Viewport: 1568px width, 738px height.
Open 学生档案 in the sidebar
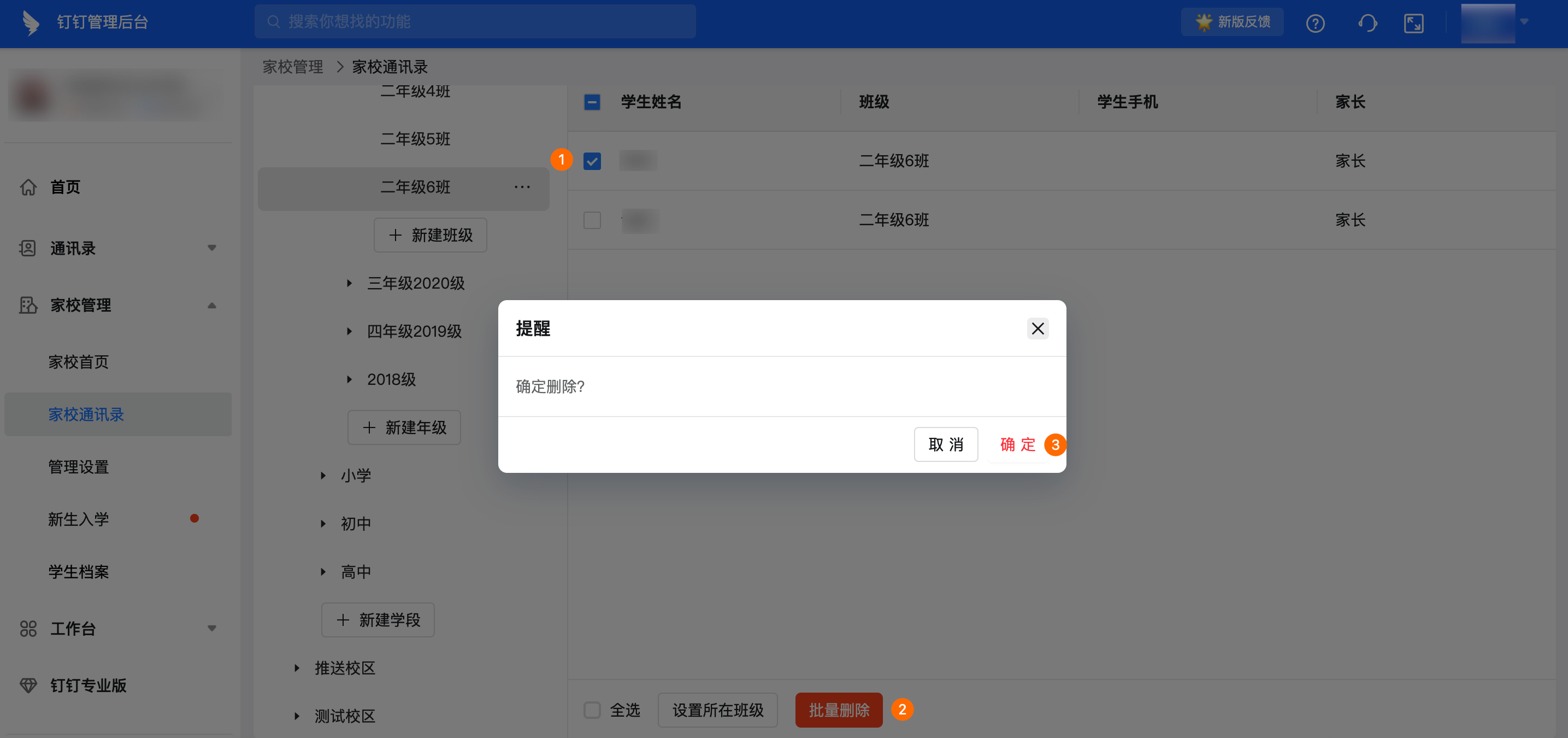click(x=79, y=572)
